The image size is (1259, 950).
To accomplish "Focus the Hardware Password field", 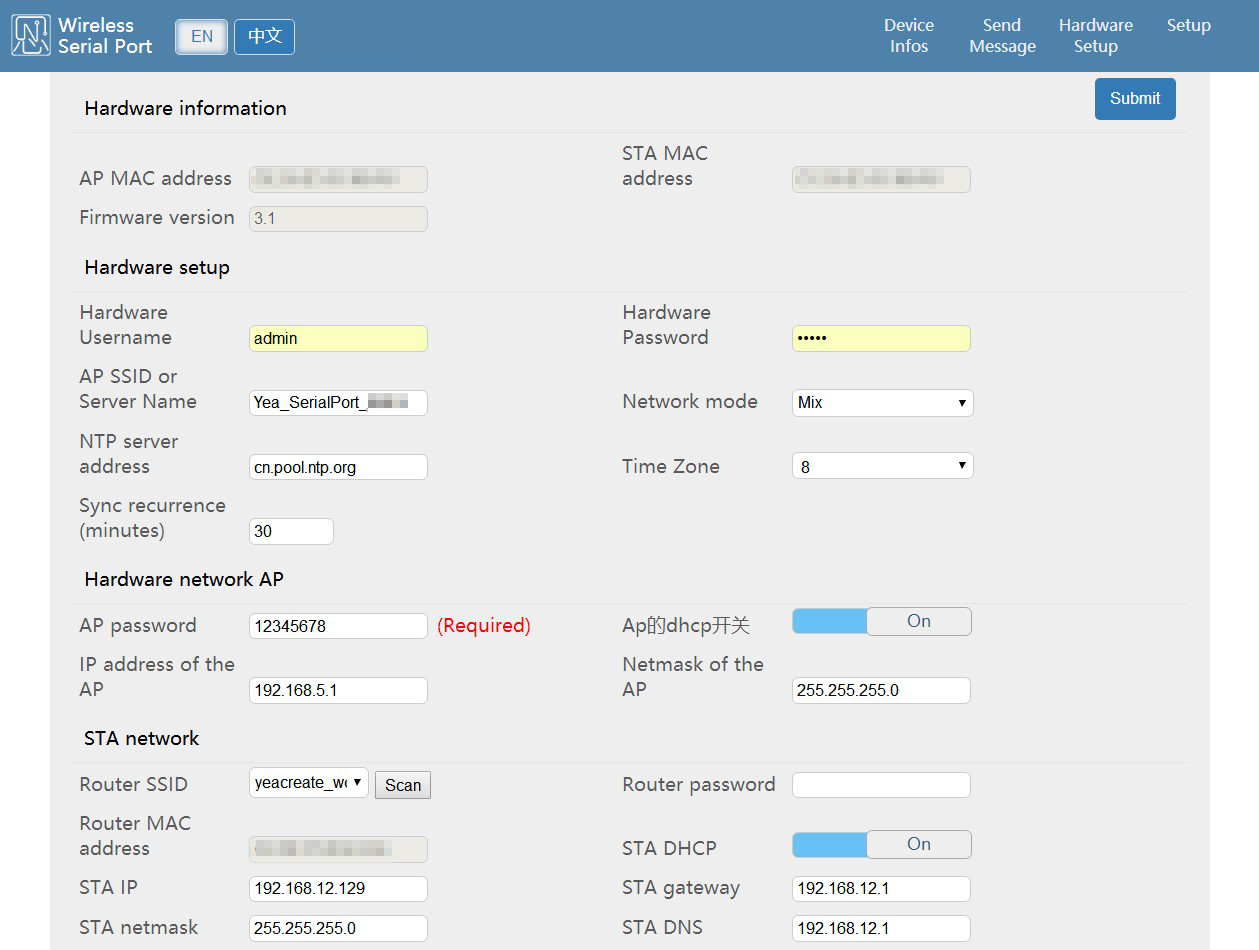I will [x=880, y=339].
